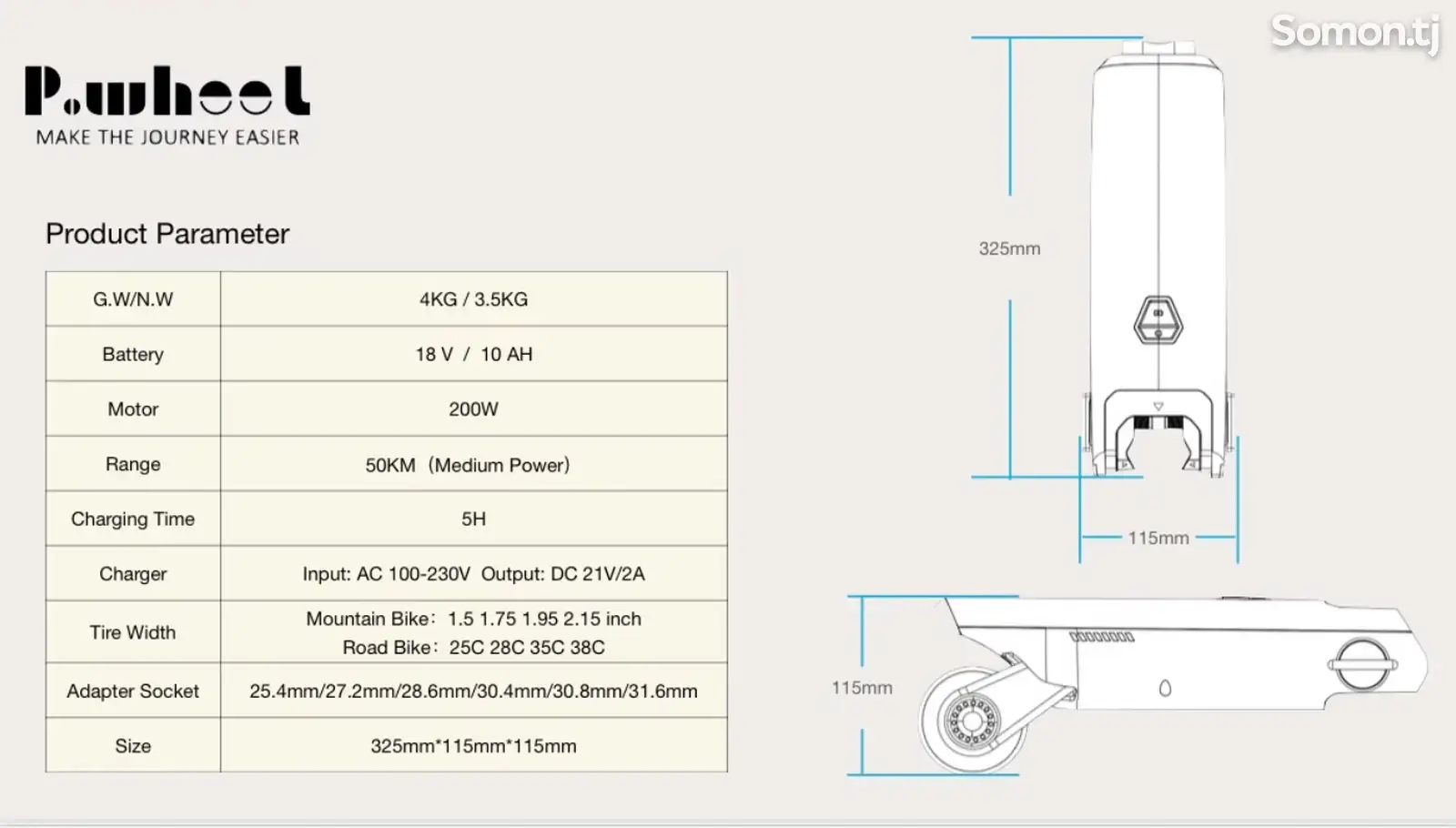Select the '4KG / 3.5KG' value

pyautogui.click(x=473, y=299)
